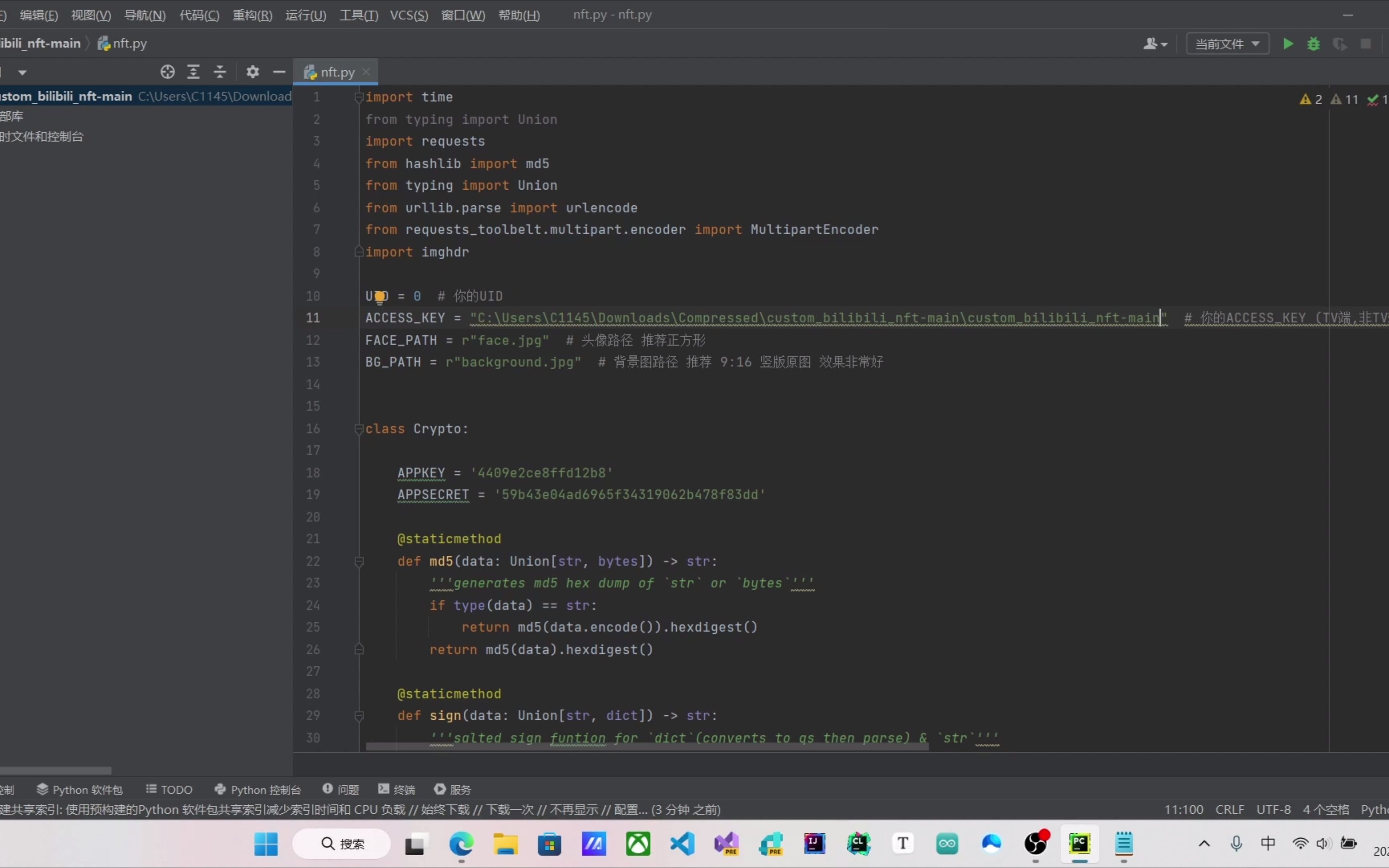Click the grey Stop square icon
This screenshot has height=868, width=1389.
click(1366, 44)
